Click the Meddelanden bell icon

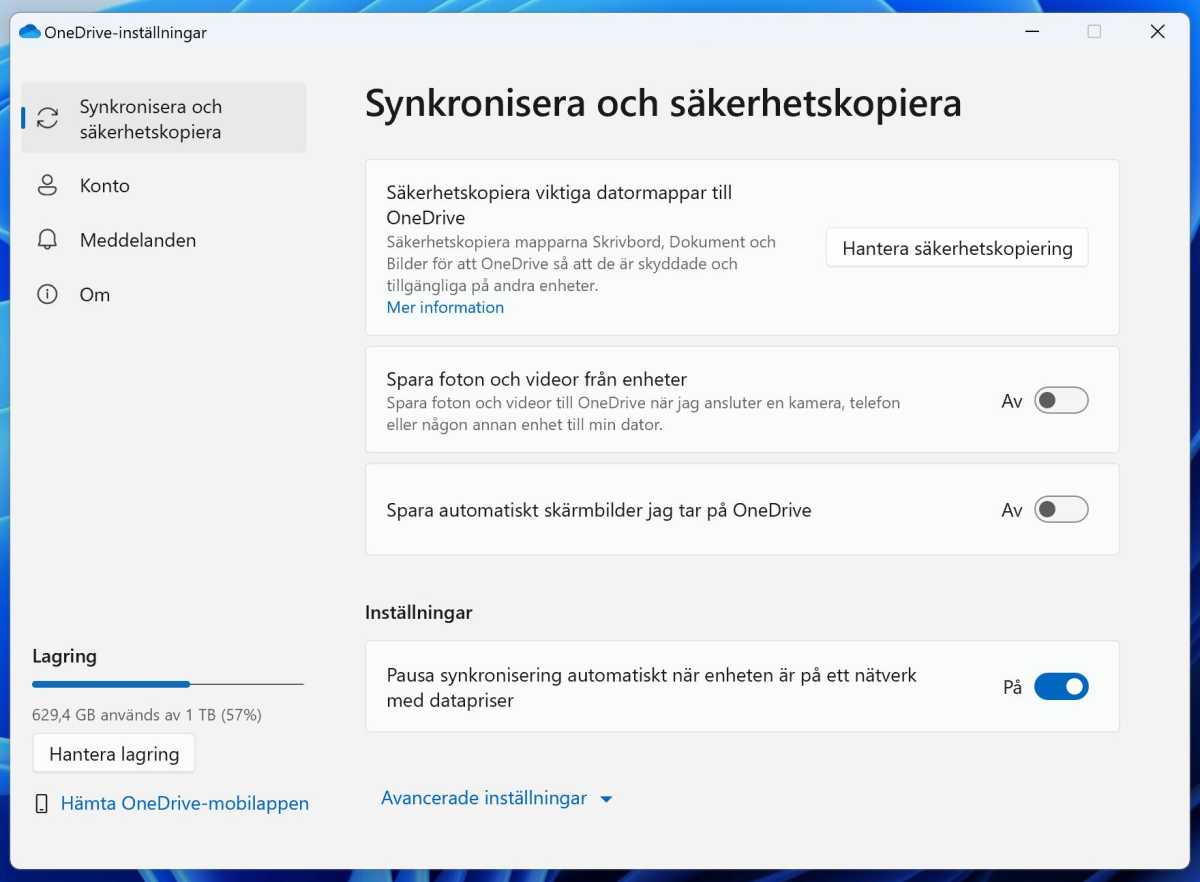[x=47, y=240]
